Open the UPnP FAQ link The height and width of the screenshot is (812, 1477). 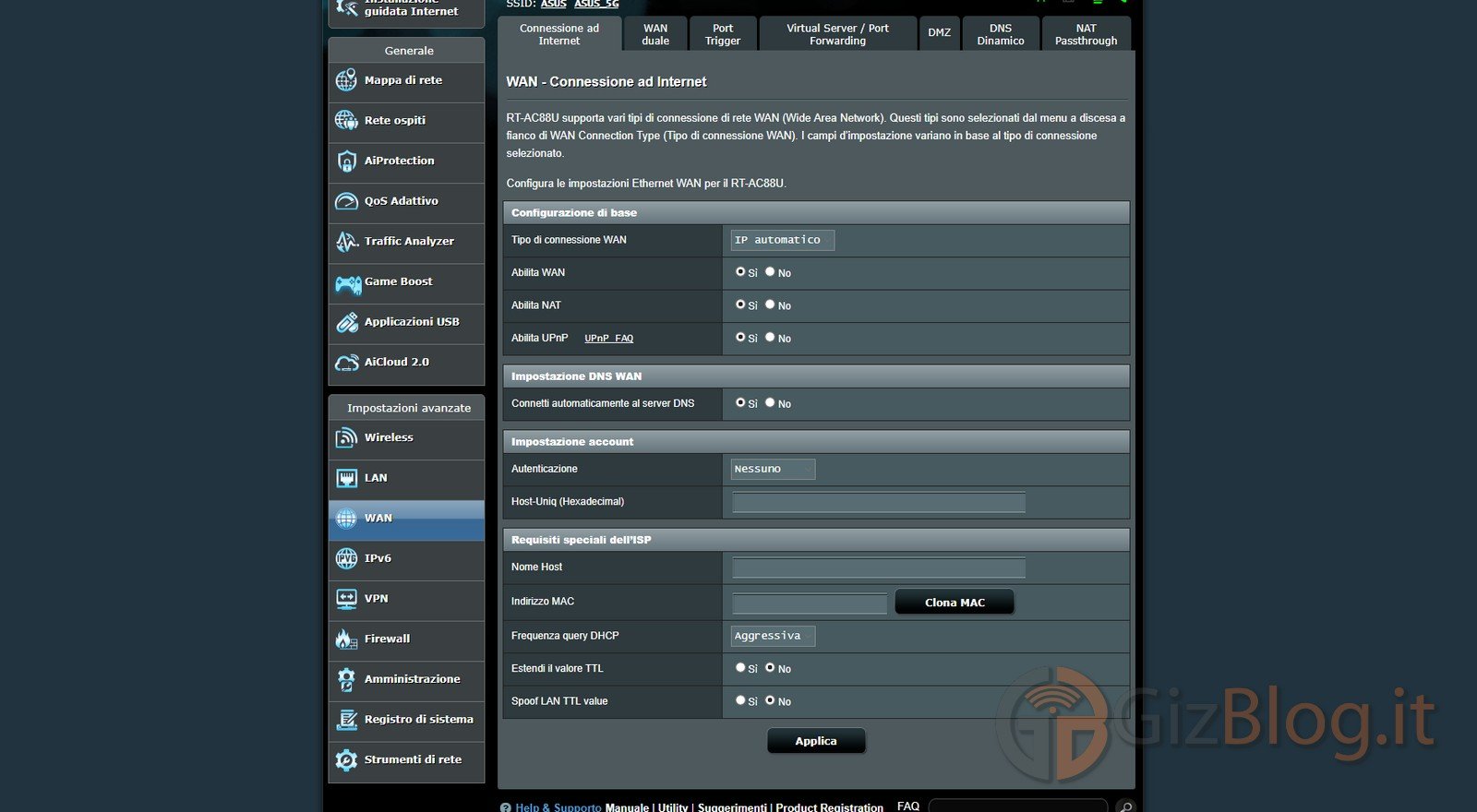click(609, 339)
